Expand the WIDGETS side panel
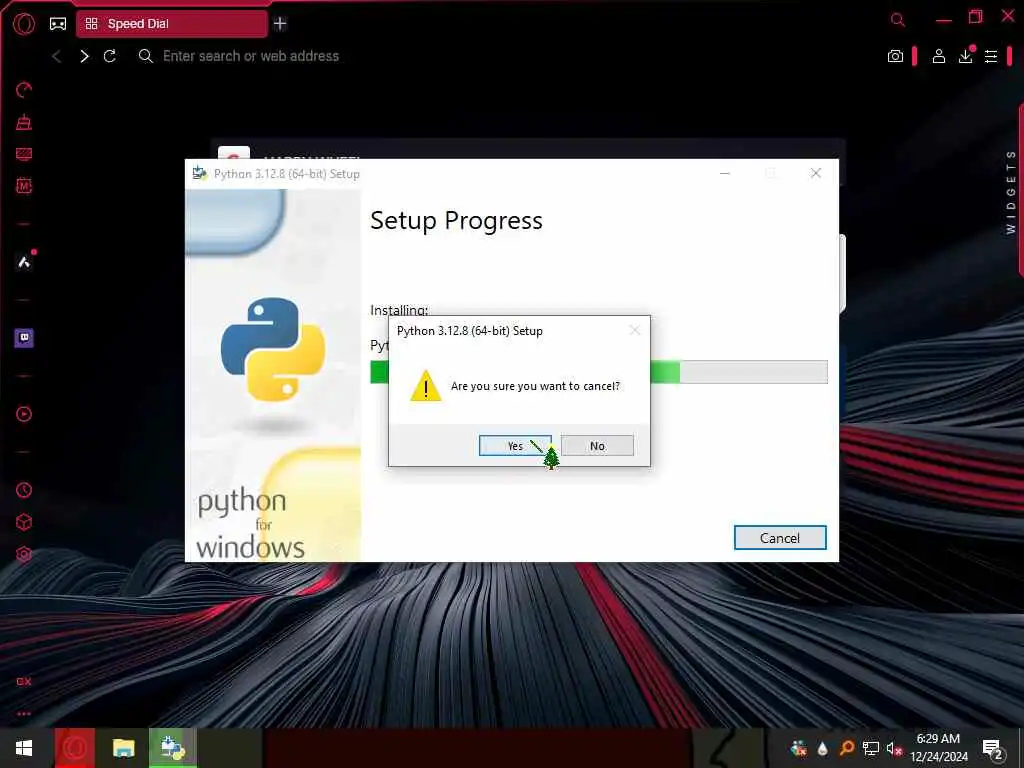1024x768 pixels. click(x=1011, y=192)
